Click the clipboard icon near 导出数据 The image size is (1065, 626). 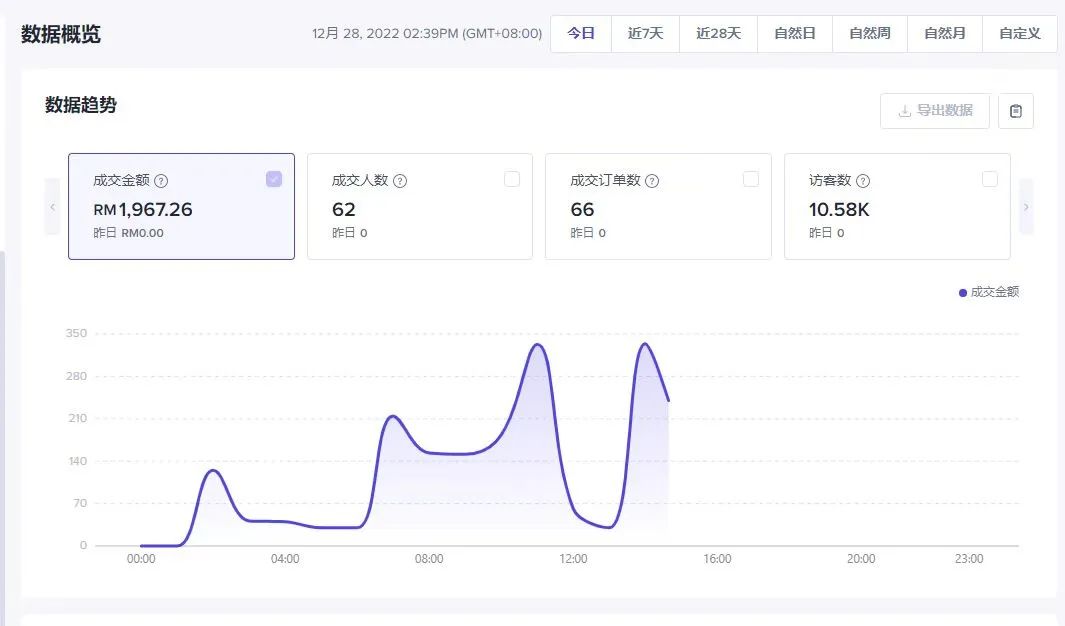pyautogui.click(x=1017, y=110)
